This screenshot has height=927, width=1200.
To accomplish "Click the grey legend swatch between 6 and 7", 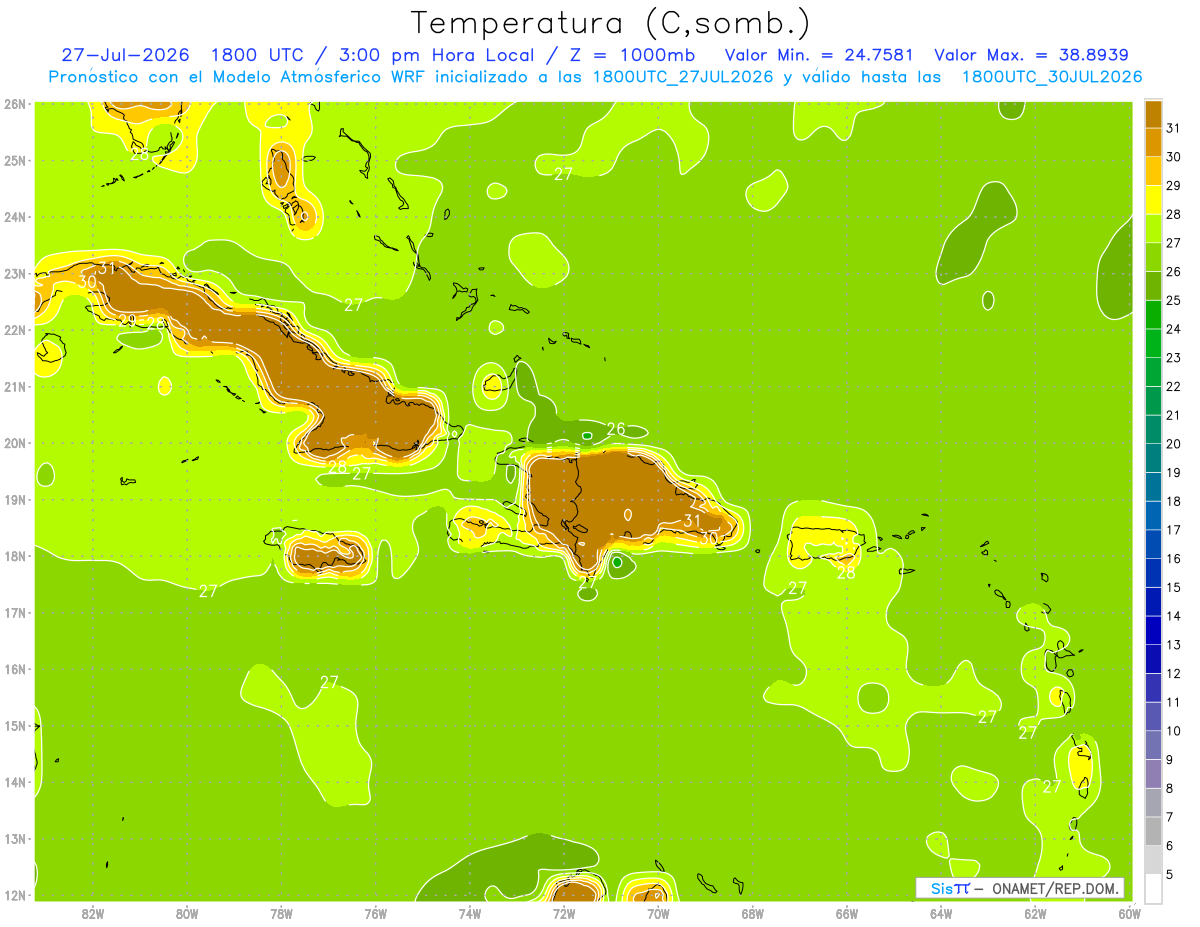I will pos(1154,831).
